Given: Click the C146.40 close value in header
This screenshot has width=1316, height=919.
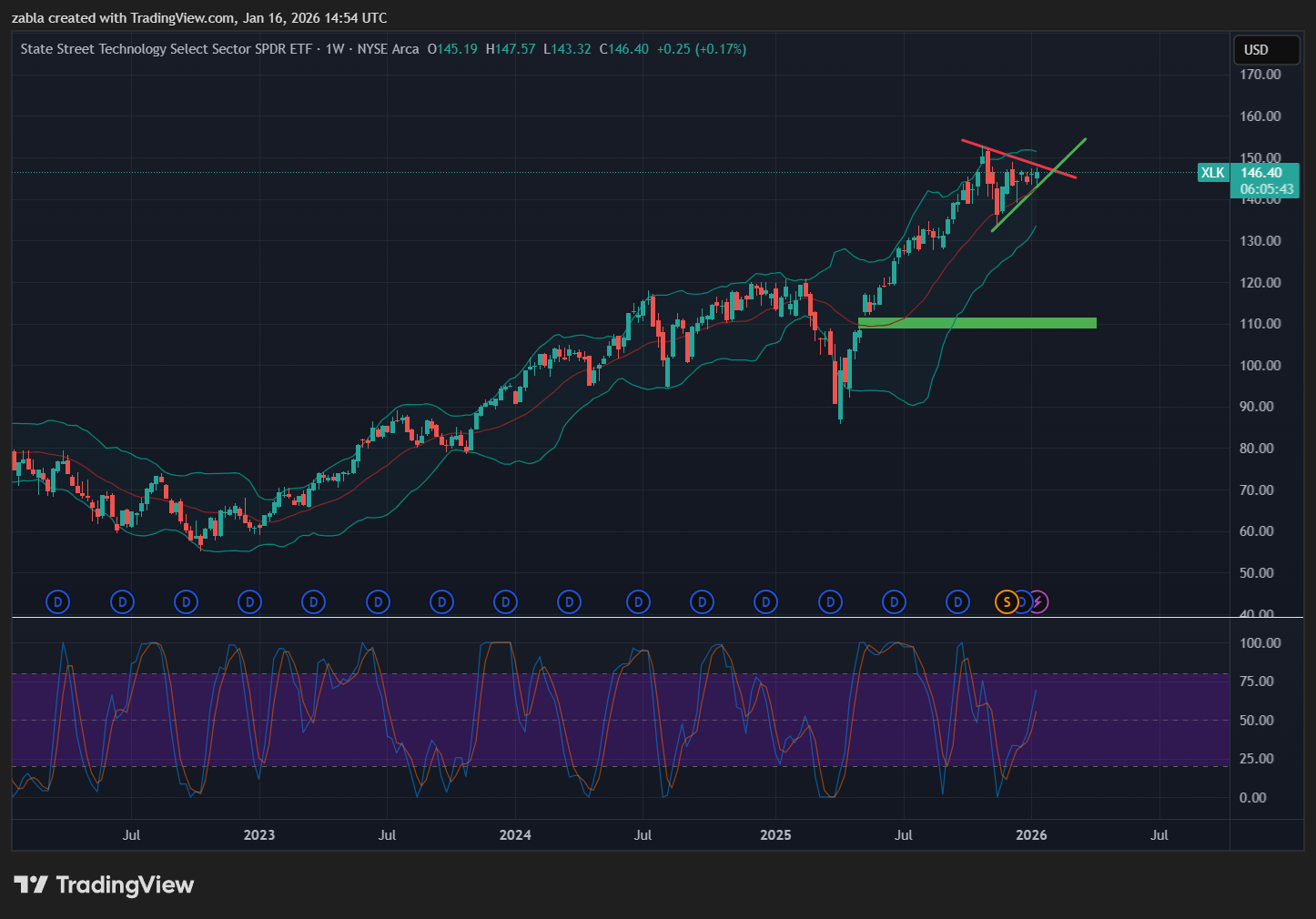Looking at the screenshot, I should pos(624,49).
